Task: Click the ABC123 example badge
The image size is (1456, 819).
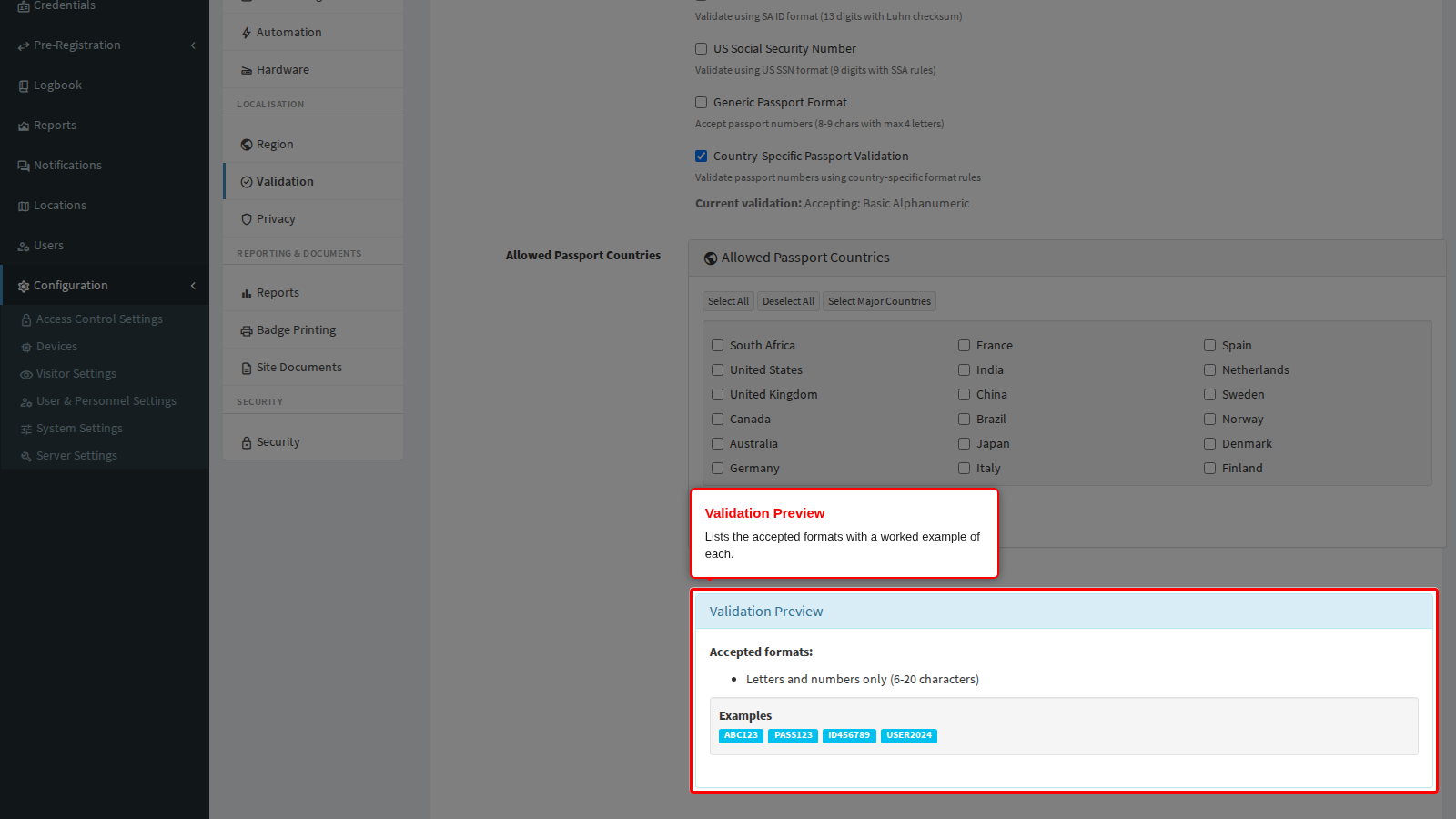Action: coord(741,735)
